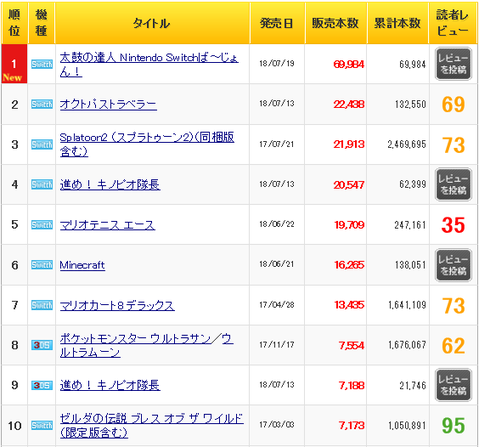Click cumulative total 1,050,891
The height and width of the screenshot is (447, 479).
point(407,426)
